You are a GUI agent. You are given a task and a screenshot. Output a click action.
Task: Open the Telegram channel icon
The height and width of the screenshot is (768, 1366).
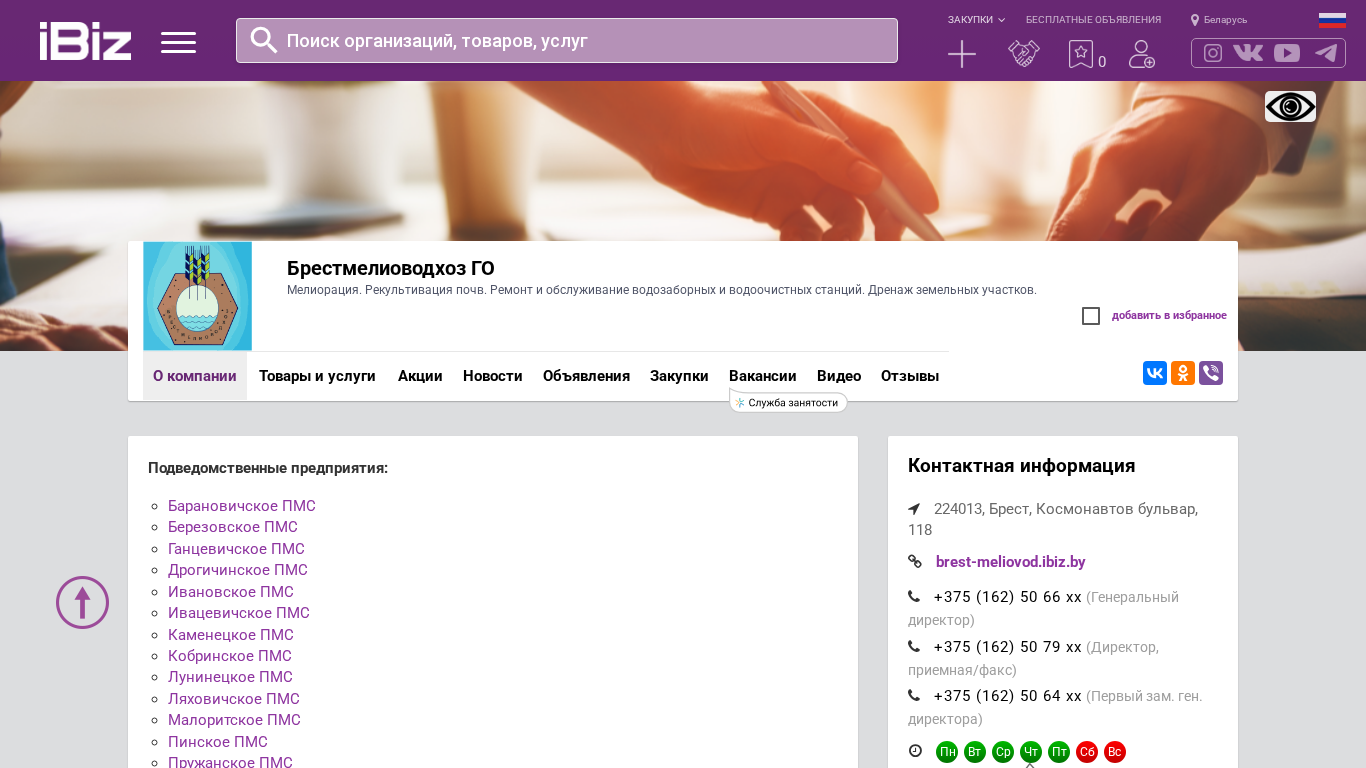pos(1326,53)
